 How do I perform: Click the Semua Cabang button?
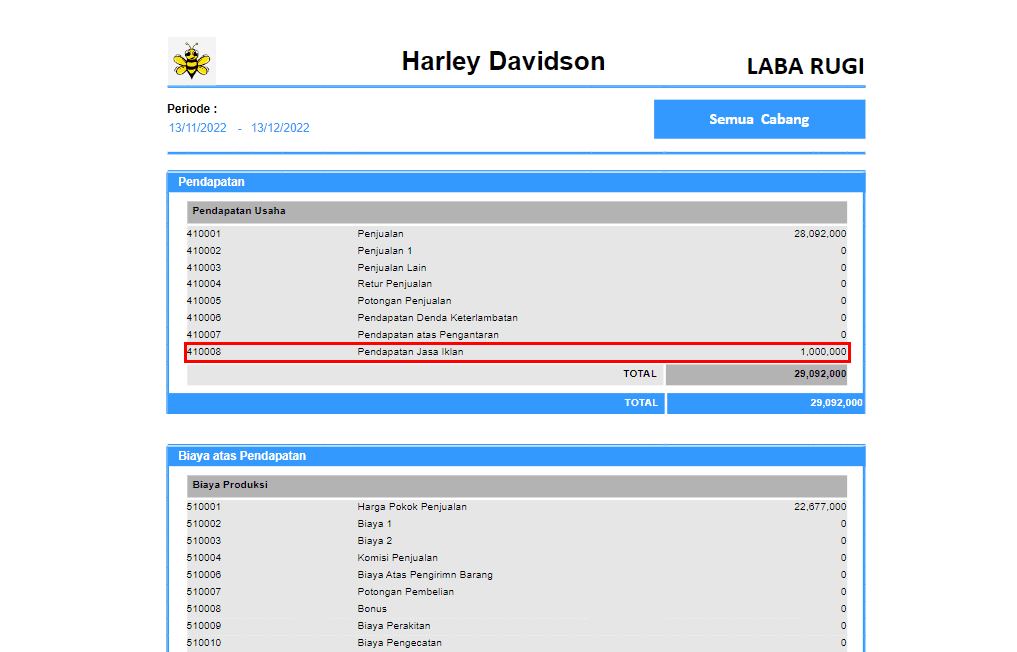click(x=760, y=119)
